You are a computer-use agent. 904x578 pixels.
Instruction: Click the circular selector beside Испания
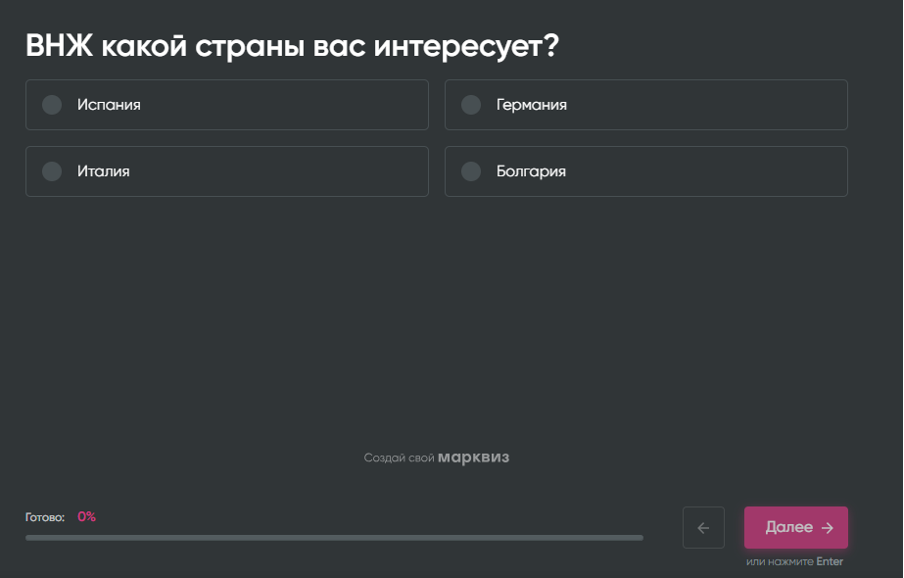pos(51,104)
